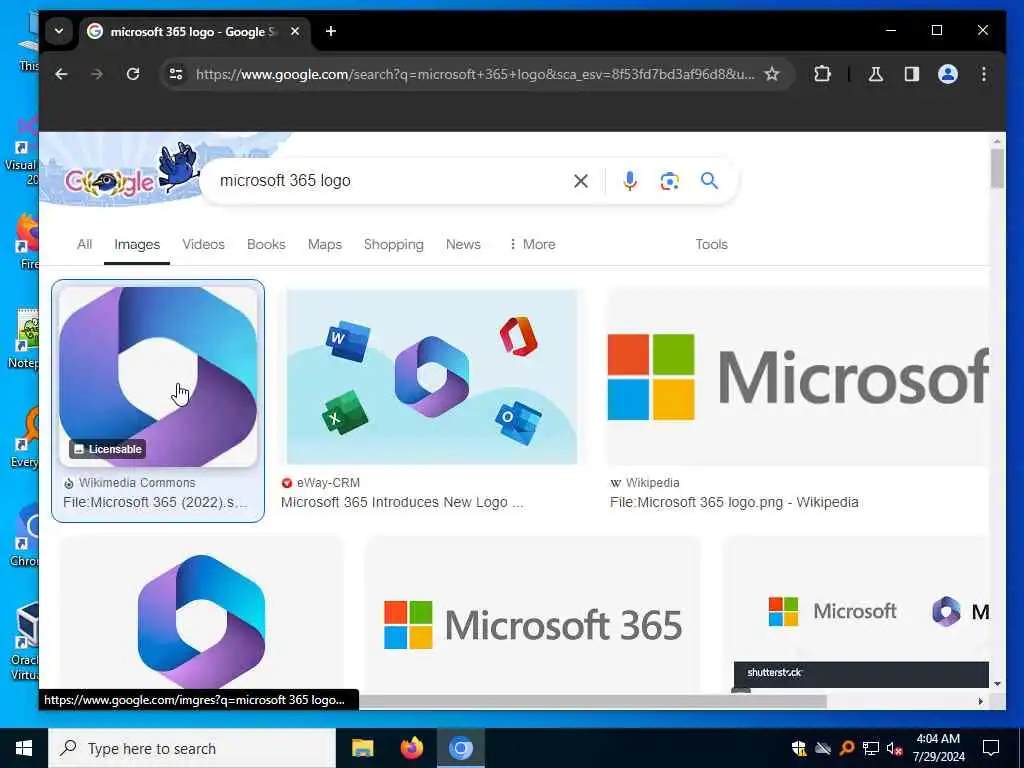Open the taskbar clock showing 4:04 AM
Image resolution: width=1024 pixels, height=768 pixels.
[938, 748]
